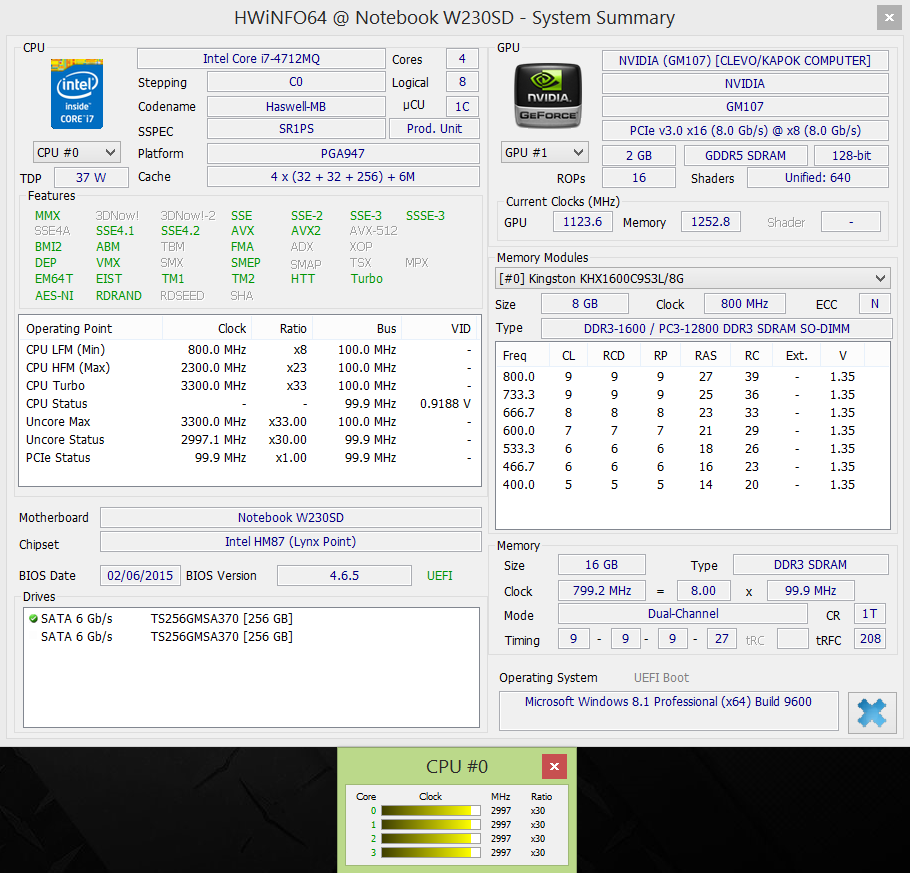Select the first SATA 6 Gb/s drive row
This screenshot has width=910, height=873.
coord(251,619)
